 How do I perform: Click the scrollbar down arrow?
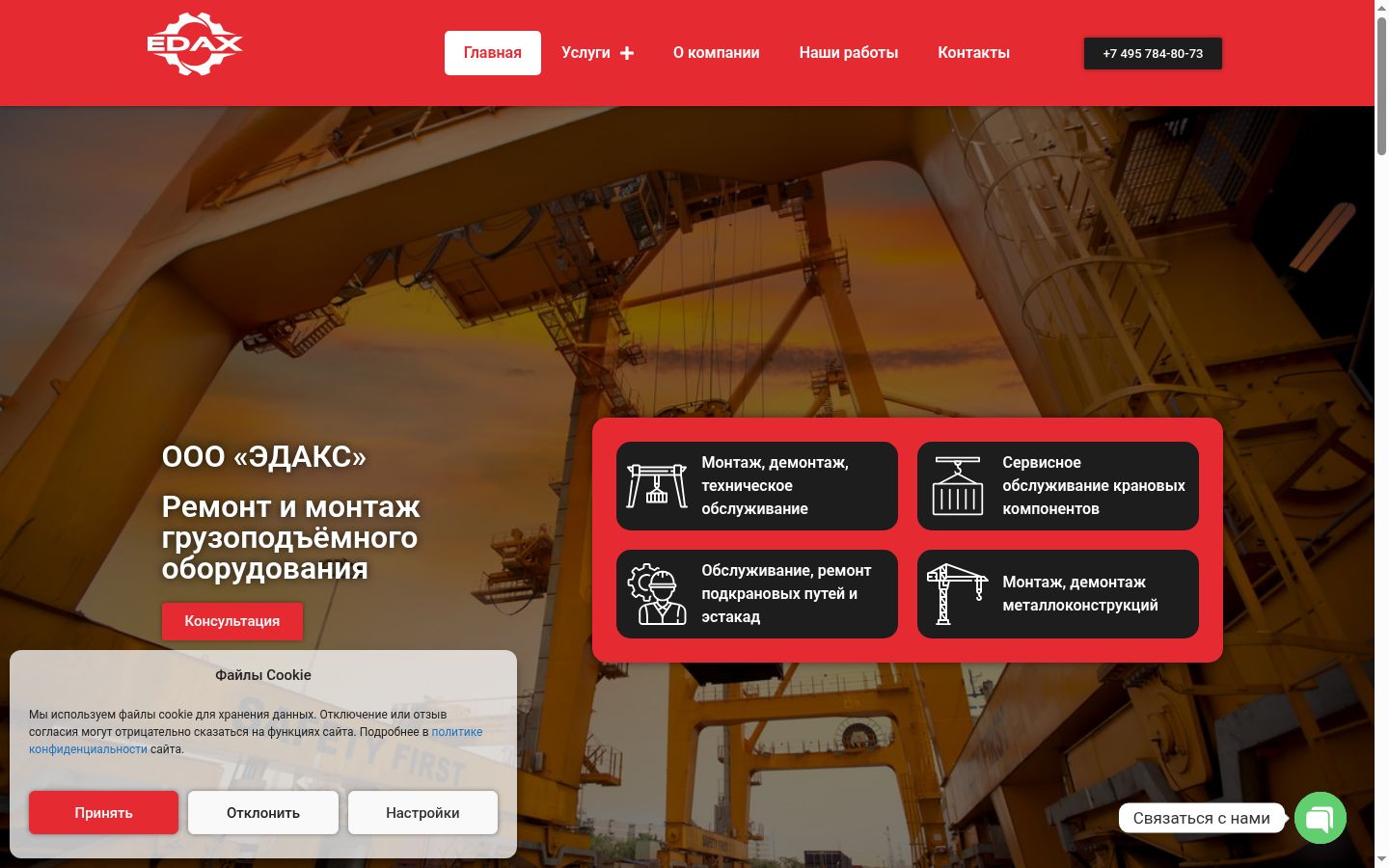1381,858
